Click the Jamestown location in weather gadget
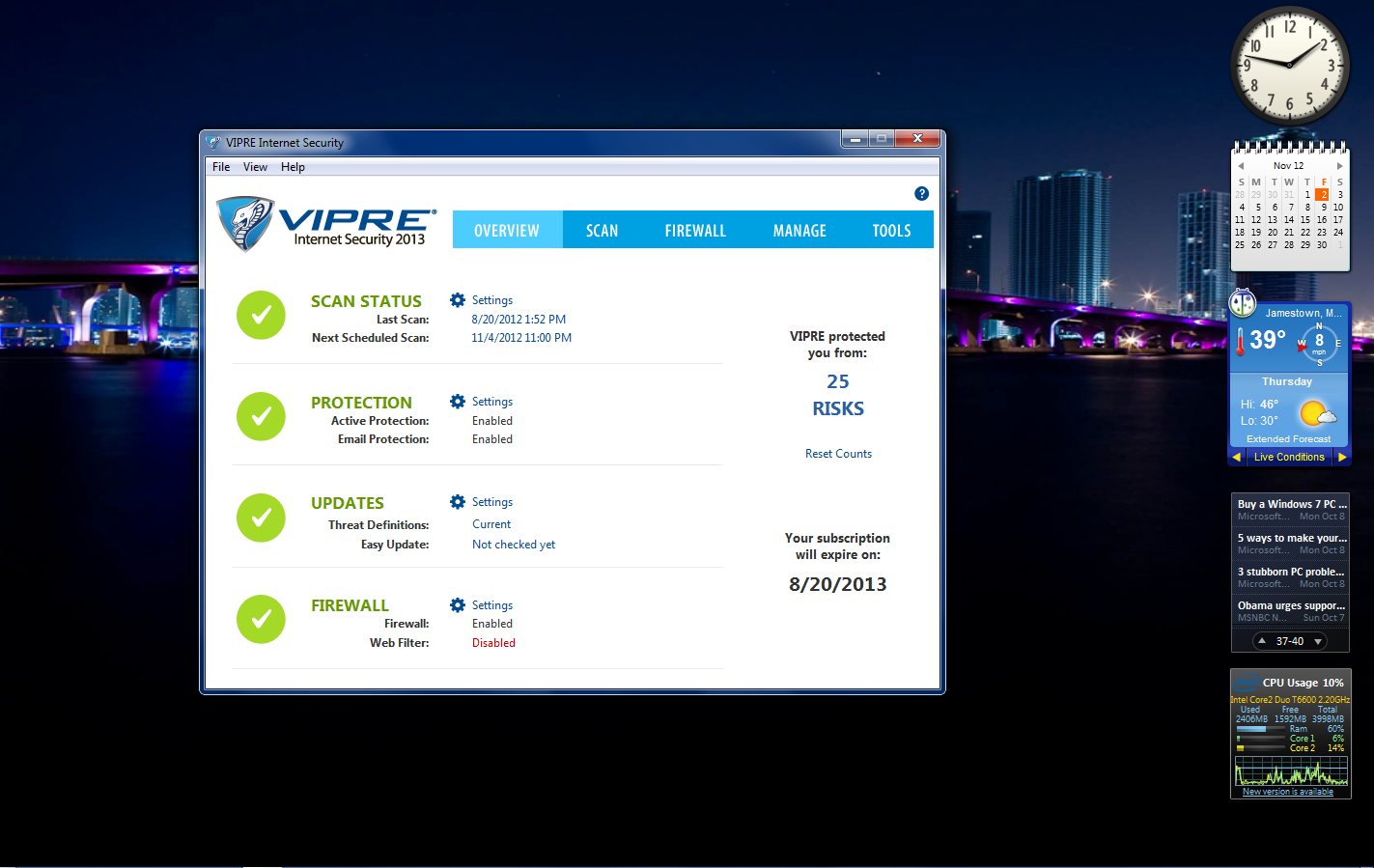The height and width of the screenshot is (868, 1374). coord(1304,313)
